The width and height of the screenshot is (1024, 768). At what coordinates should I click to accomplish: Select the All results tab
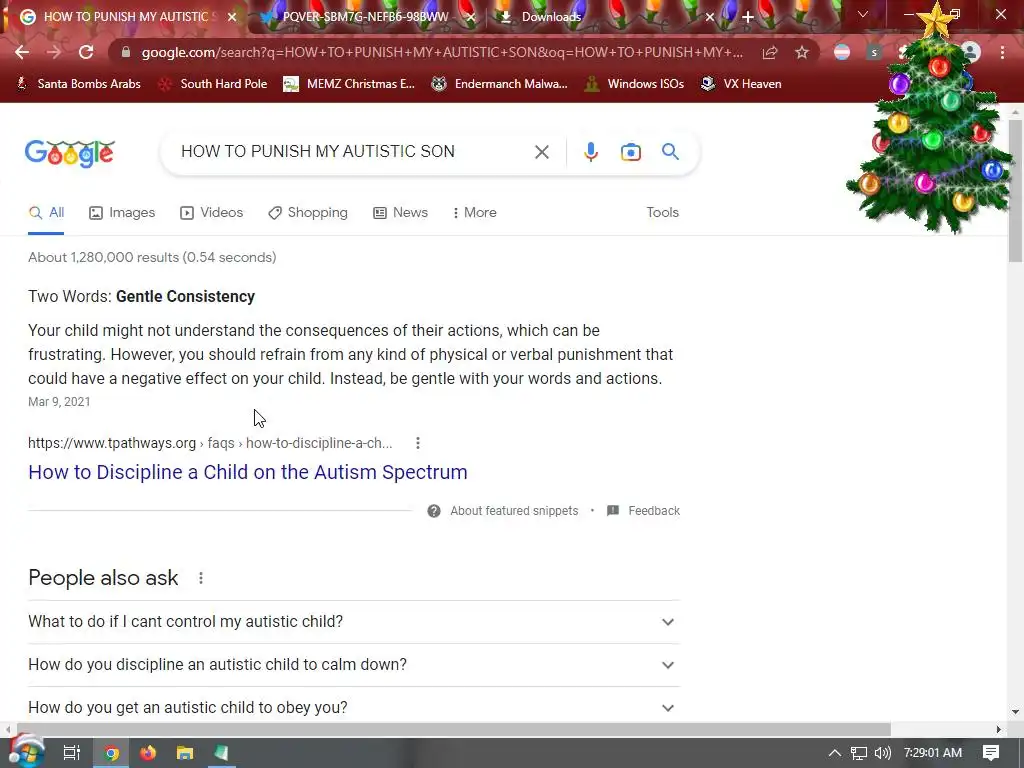[x=46, y=213]
